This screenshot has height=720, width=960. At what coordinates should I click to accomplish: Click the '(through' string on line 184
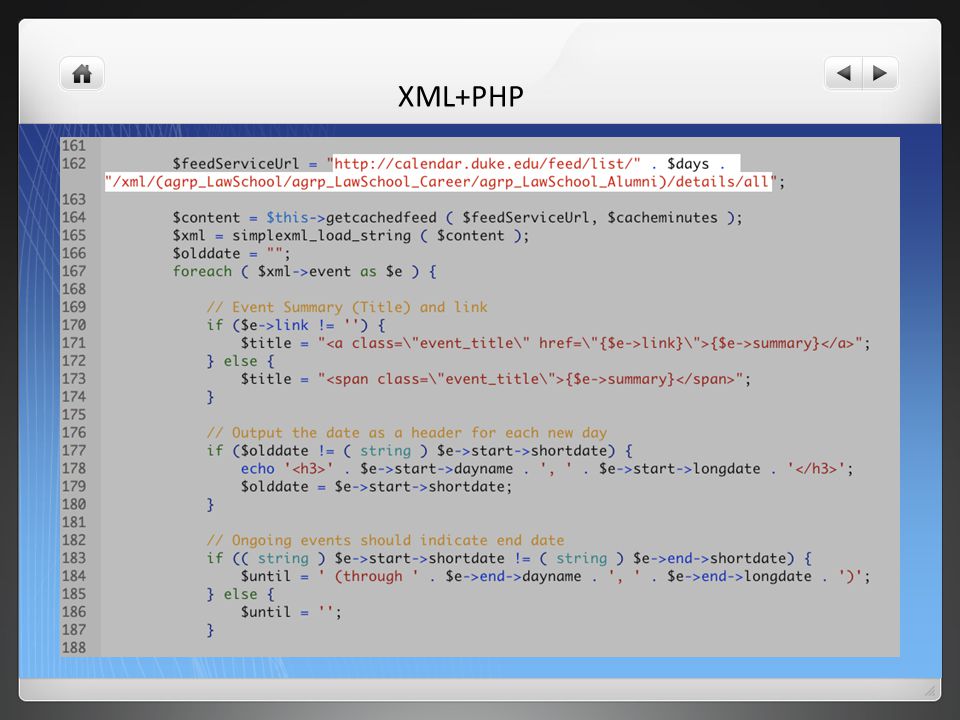click(x=368, y=576)
